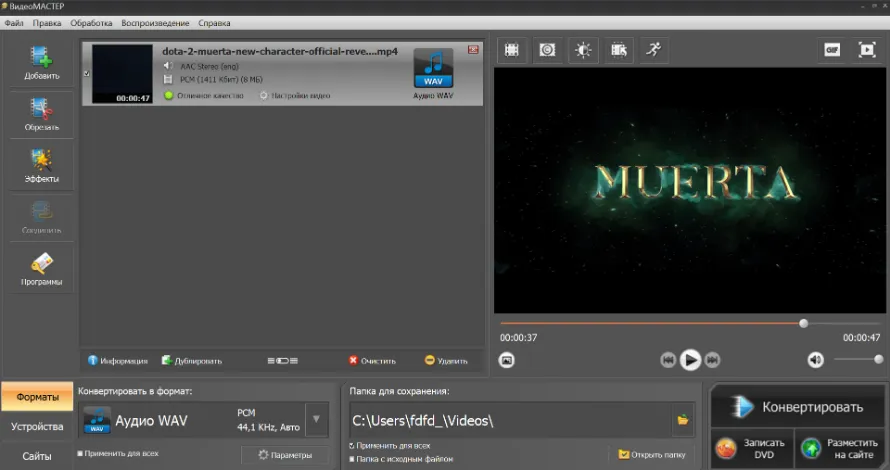Click the playback seek bar handle
The image size is (890, 470).
tap(803, 324)
